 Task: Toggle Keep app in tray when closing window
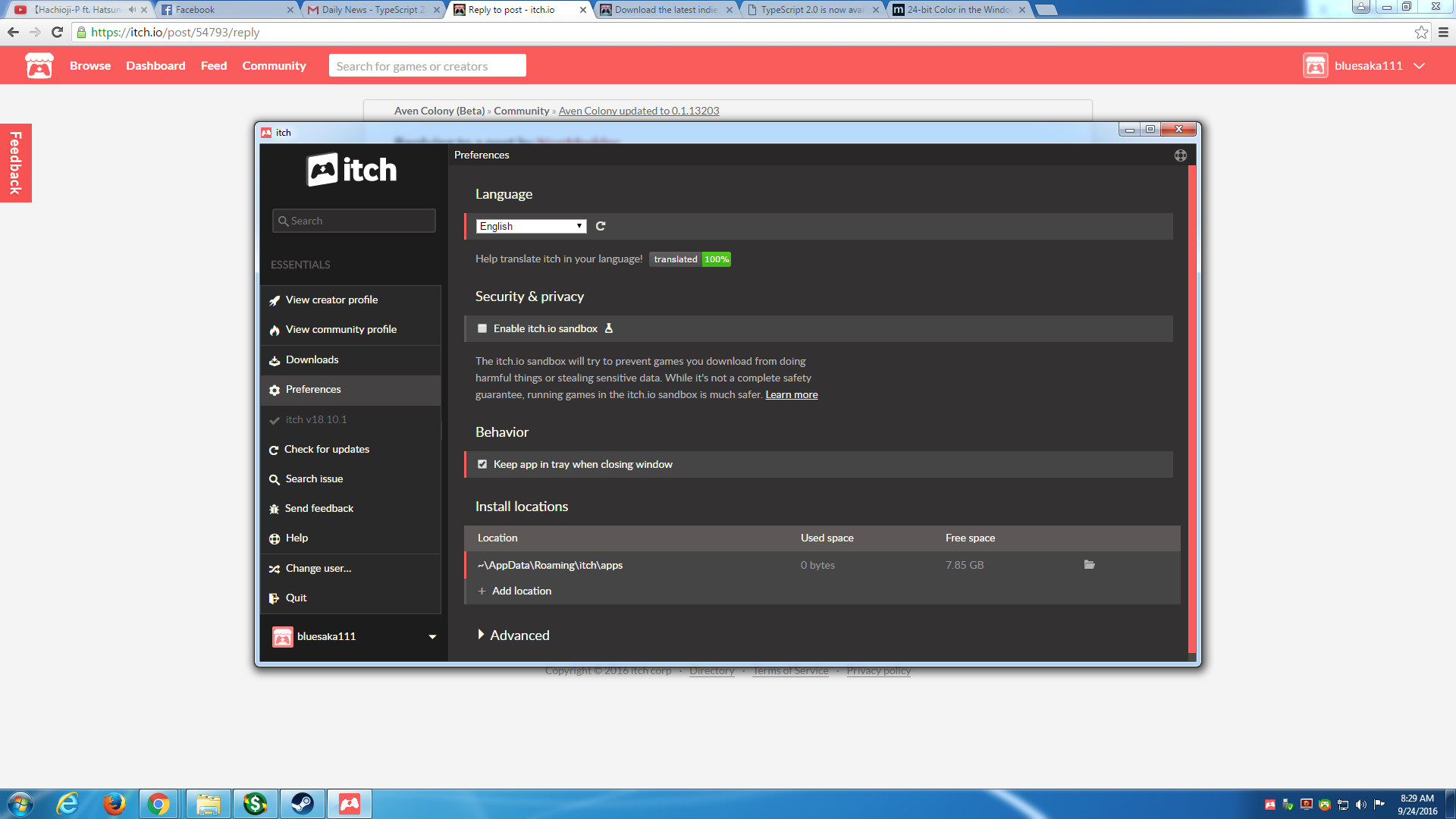(482, 464)
